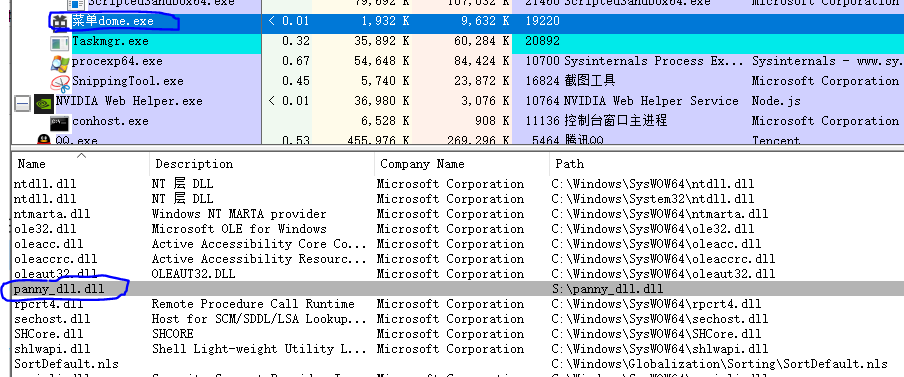Viewport: 904px width, 377px height.
Task: Sort DLL list by Name column
Action: (x=80, y=164)
